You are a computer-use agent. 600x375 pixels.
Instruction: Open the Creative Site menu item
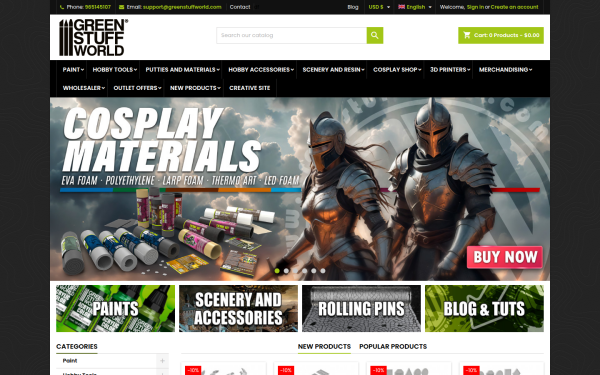pos(249,88)
